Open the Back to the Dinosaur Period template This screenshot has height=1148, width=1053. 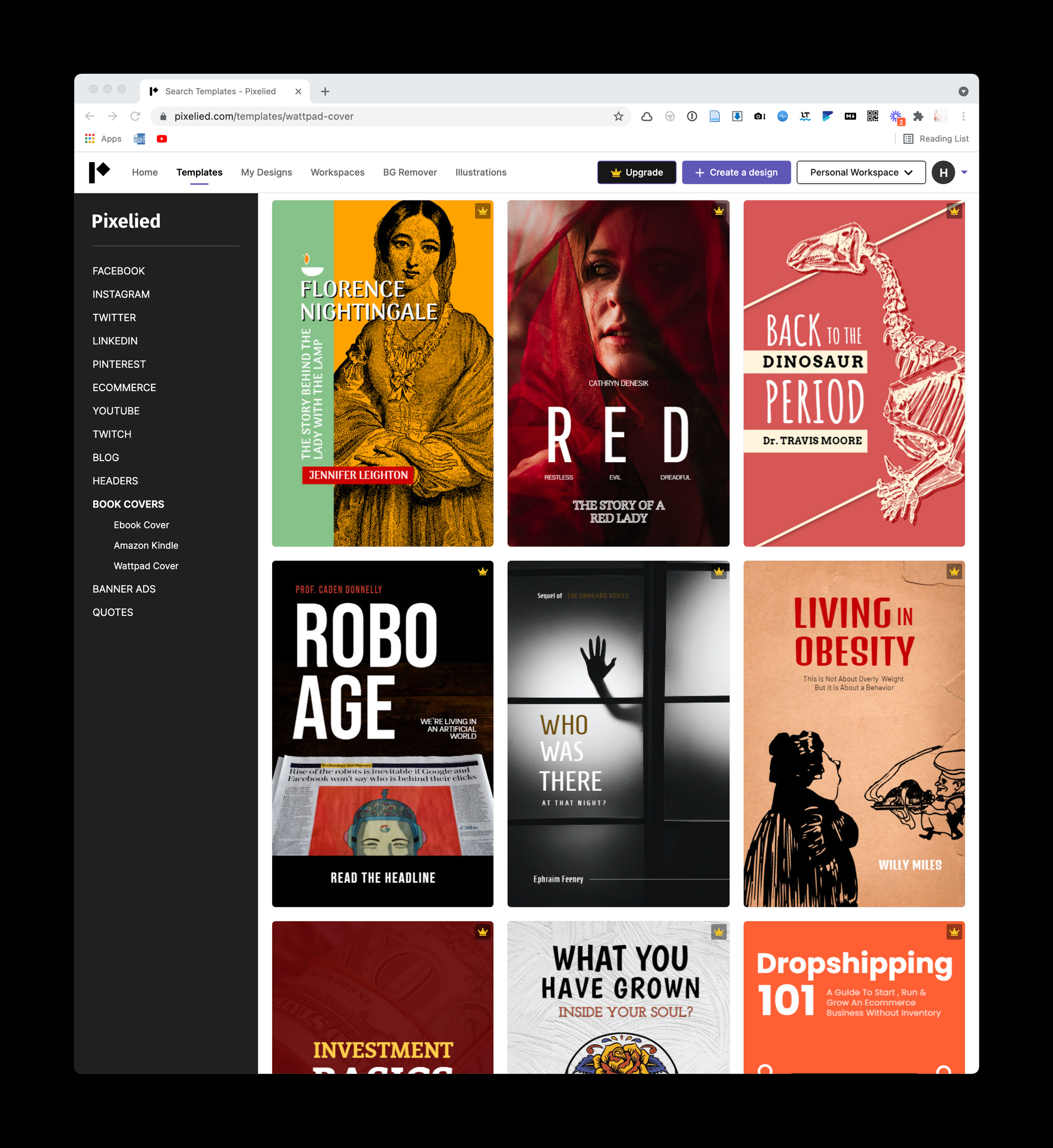[x=853, y=373]
